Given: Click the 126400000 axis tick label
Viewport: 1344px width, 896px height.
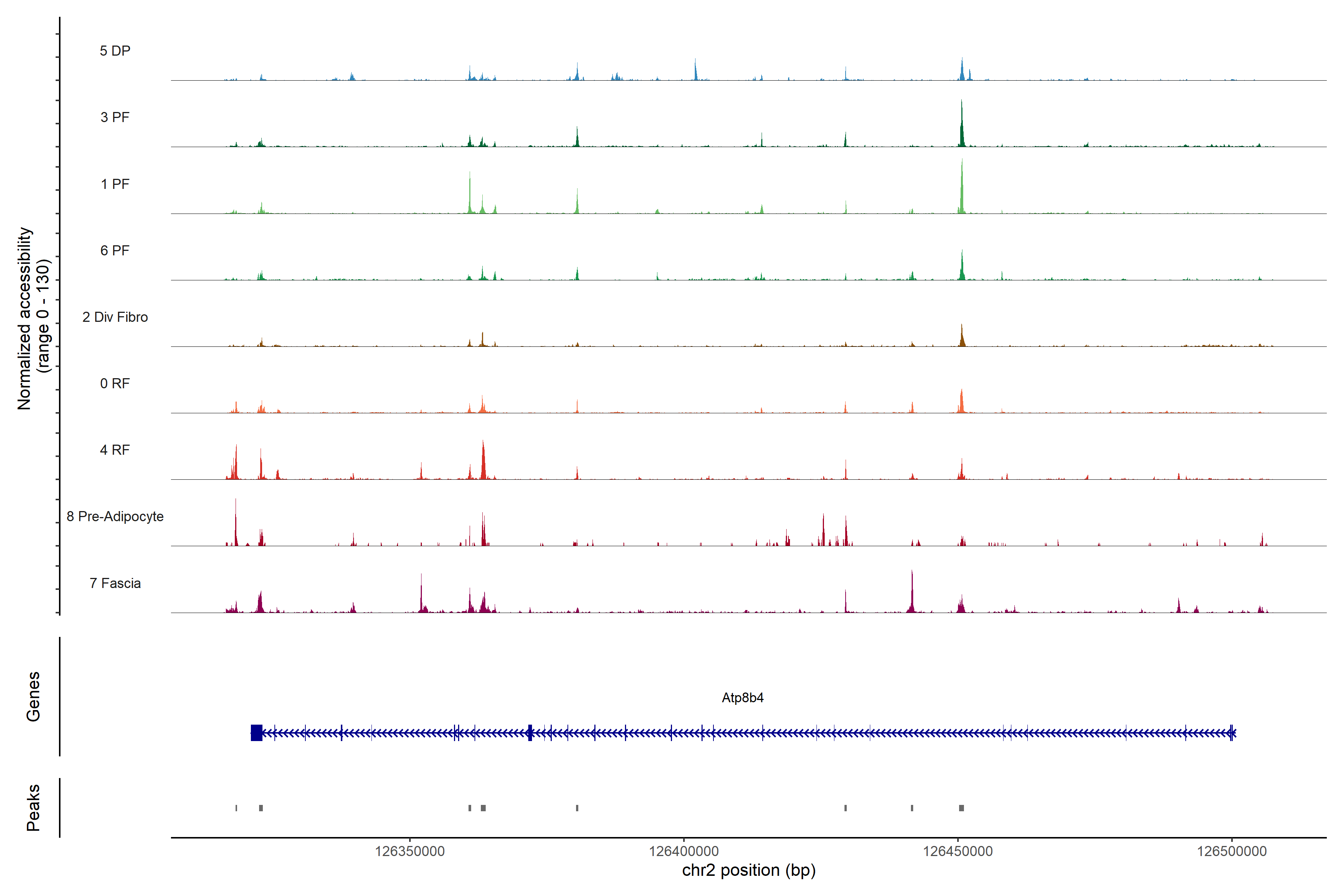Looking at the screenshot, I should 684,851.
